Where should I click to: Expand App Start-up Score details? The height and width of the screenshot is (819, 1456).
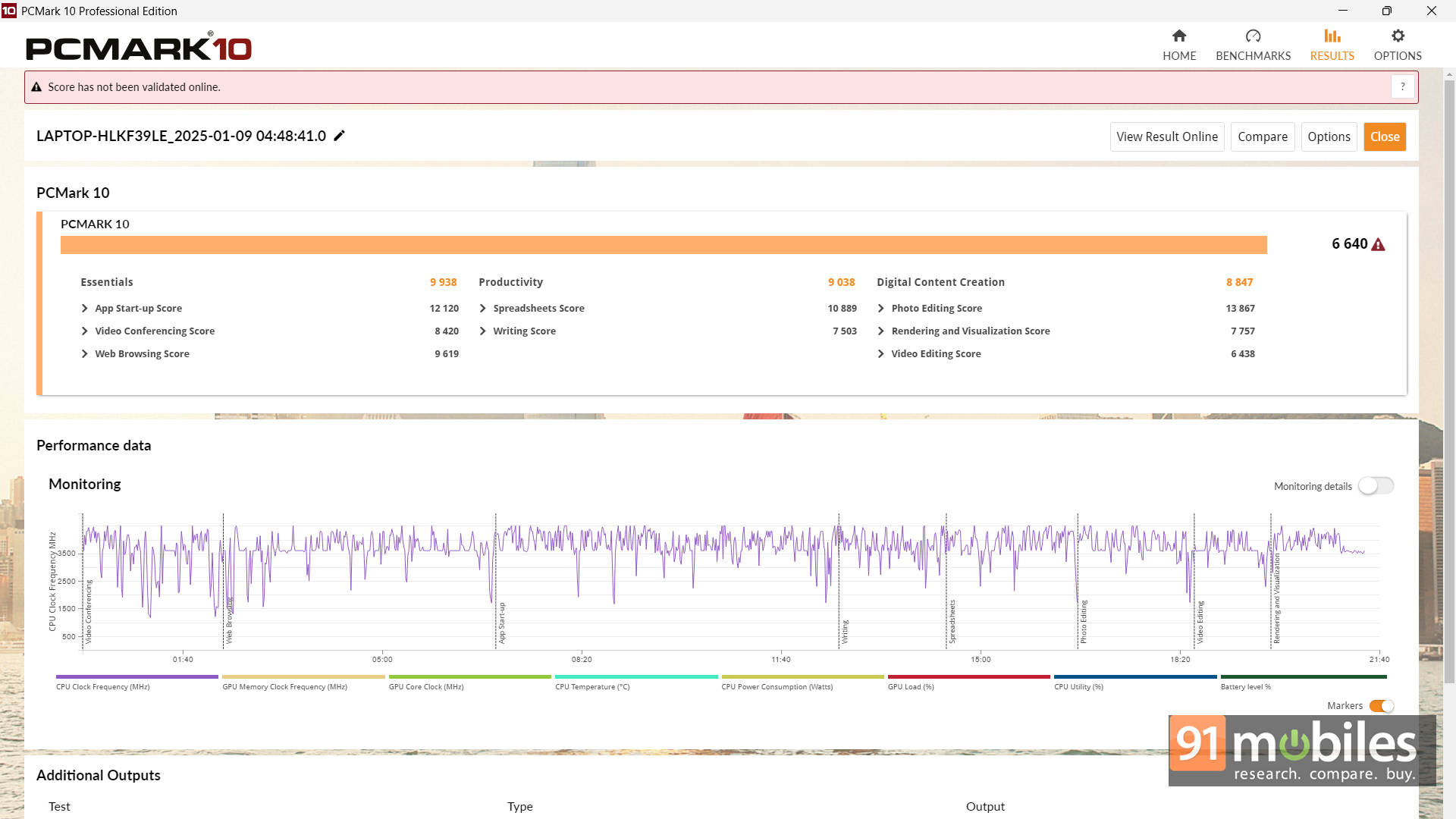pyautogui.click(x=85, y=309)
